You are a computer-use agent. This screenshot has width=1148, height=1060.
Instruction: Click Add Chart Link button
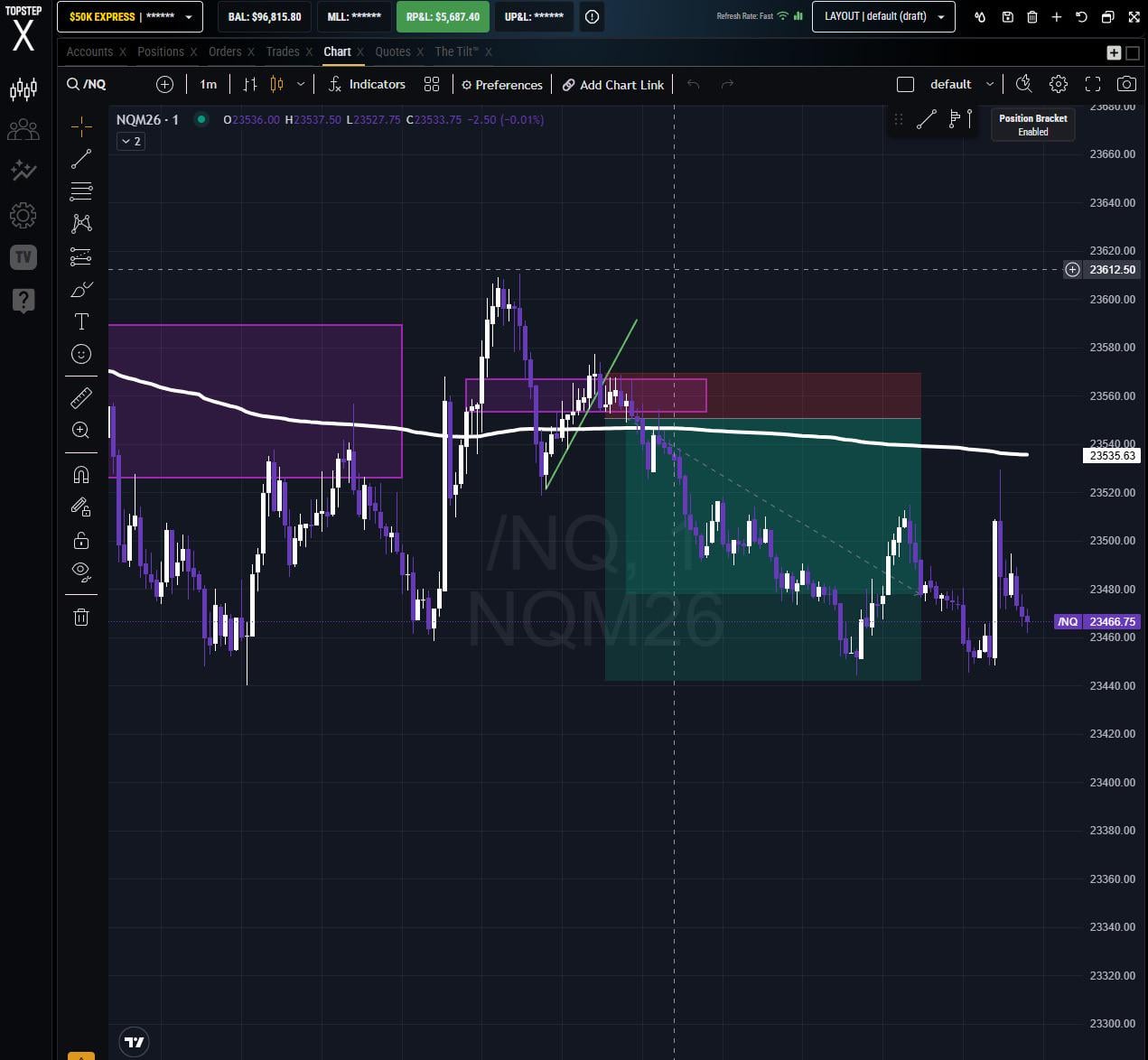point(612,85)
